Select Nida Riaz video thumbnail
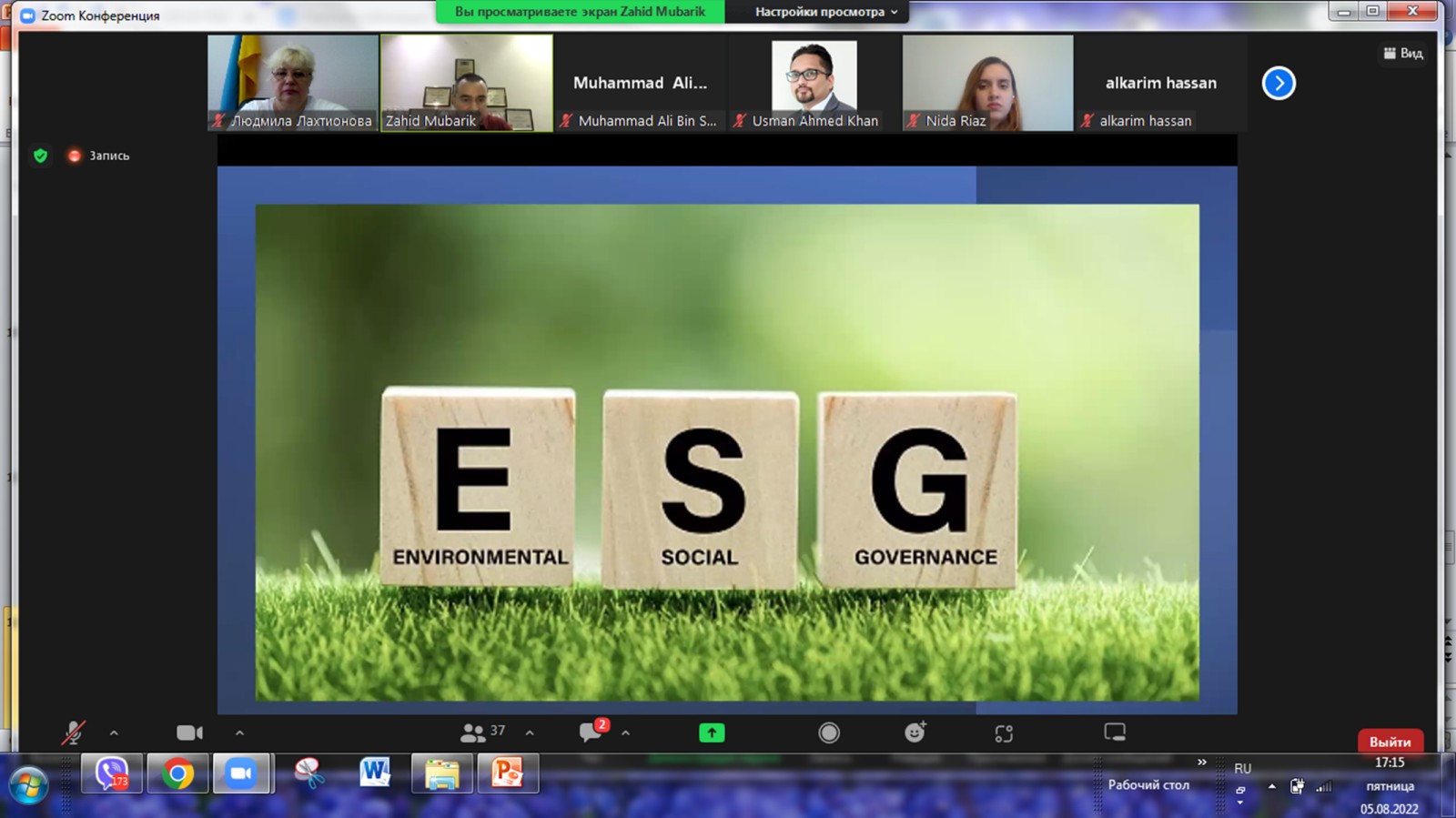This screenshot has width=1456, height=818. point(987,83)
